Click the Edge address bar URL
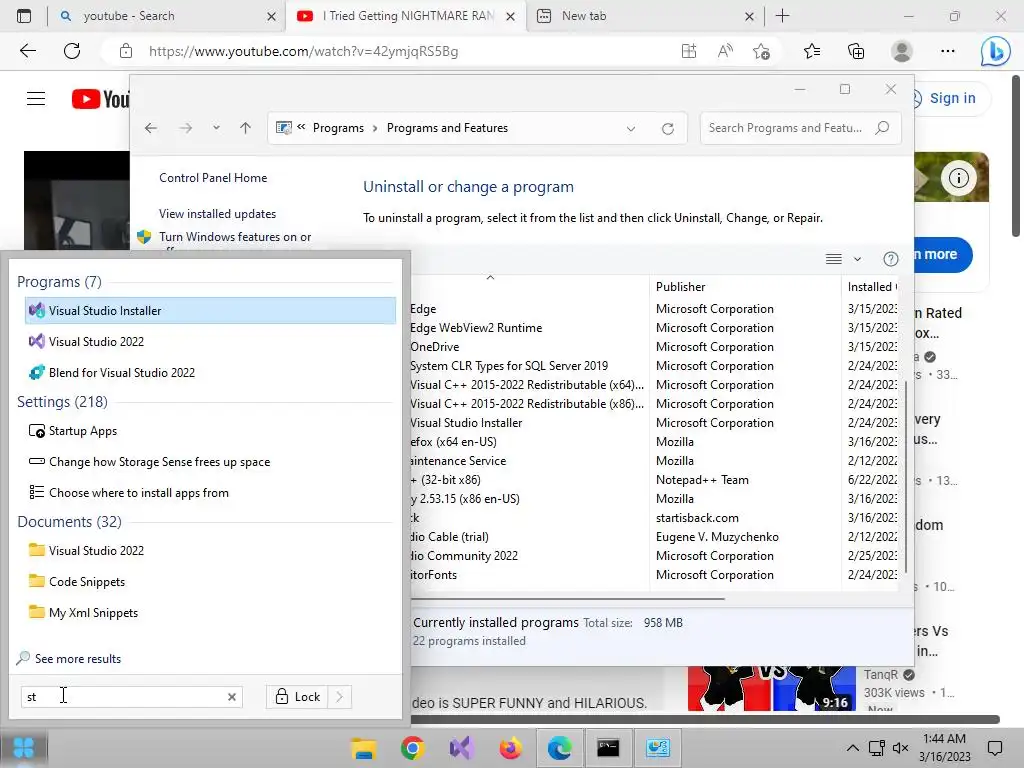The image size is (1024, 768). tap(303, 51)
